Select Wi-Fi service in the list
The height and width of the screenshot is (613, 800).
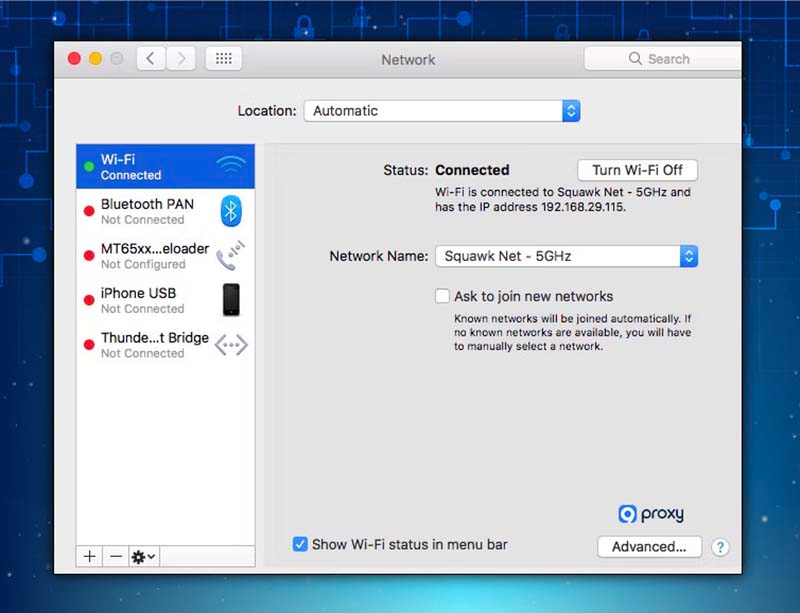coord(150,166)
